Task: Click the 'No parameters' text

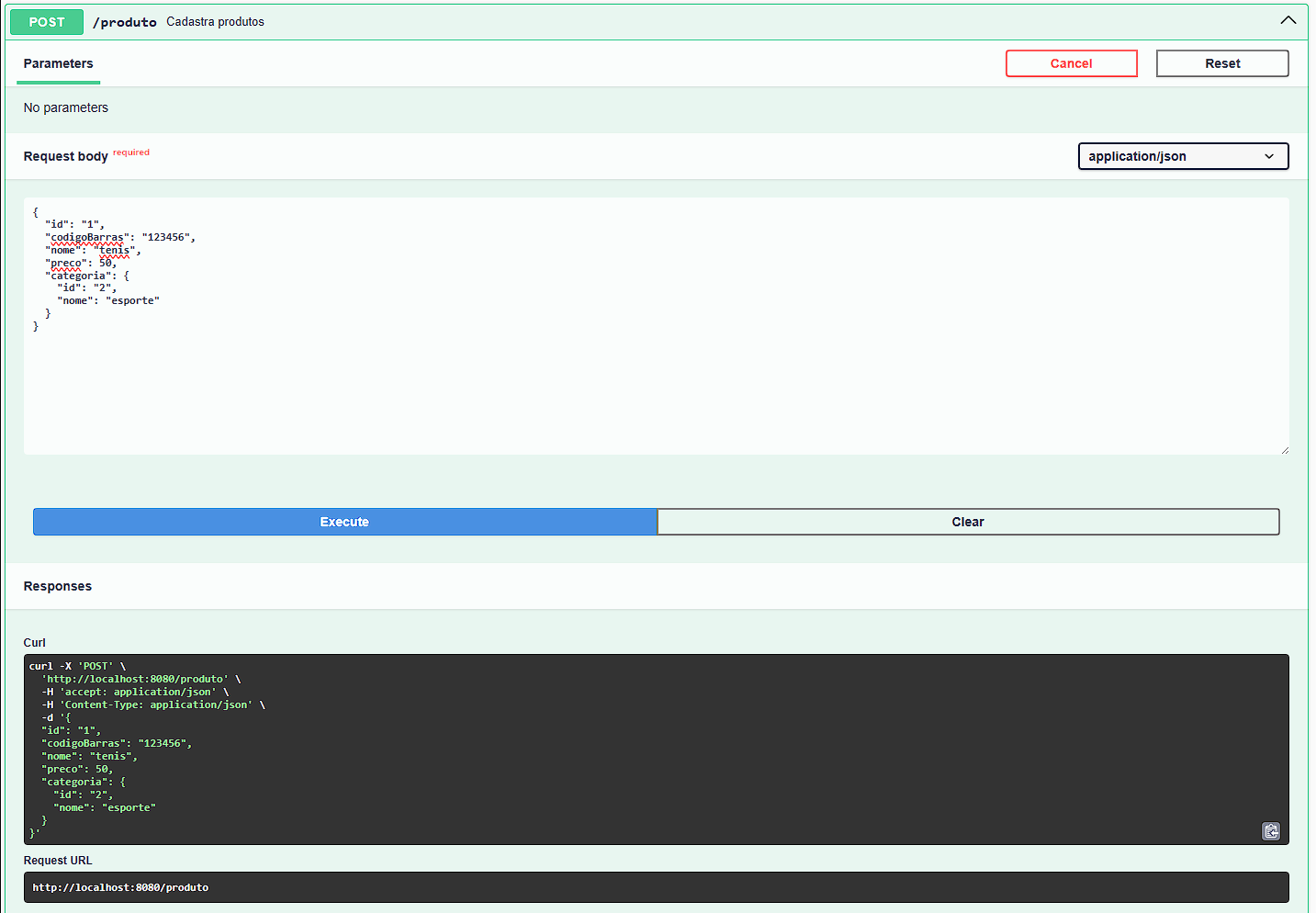Action: [66, 107]
